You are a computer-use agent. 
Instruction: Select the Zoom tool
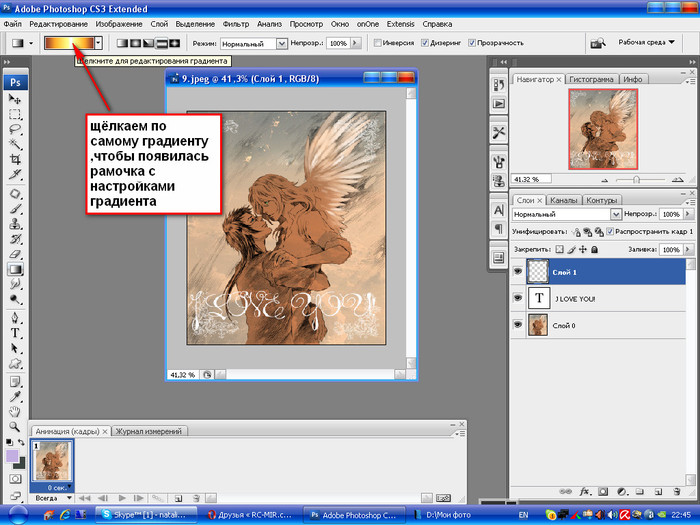tap(15, 427)
